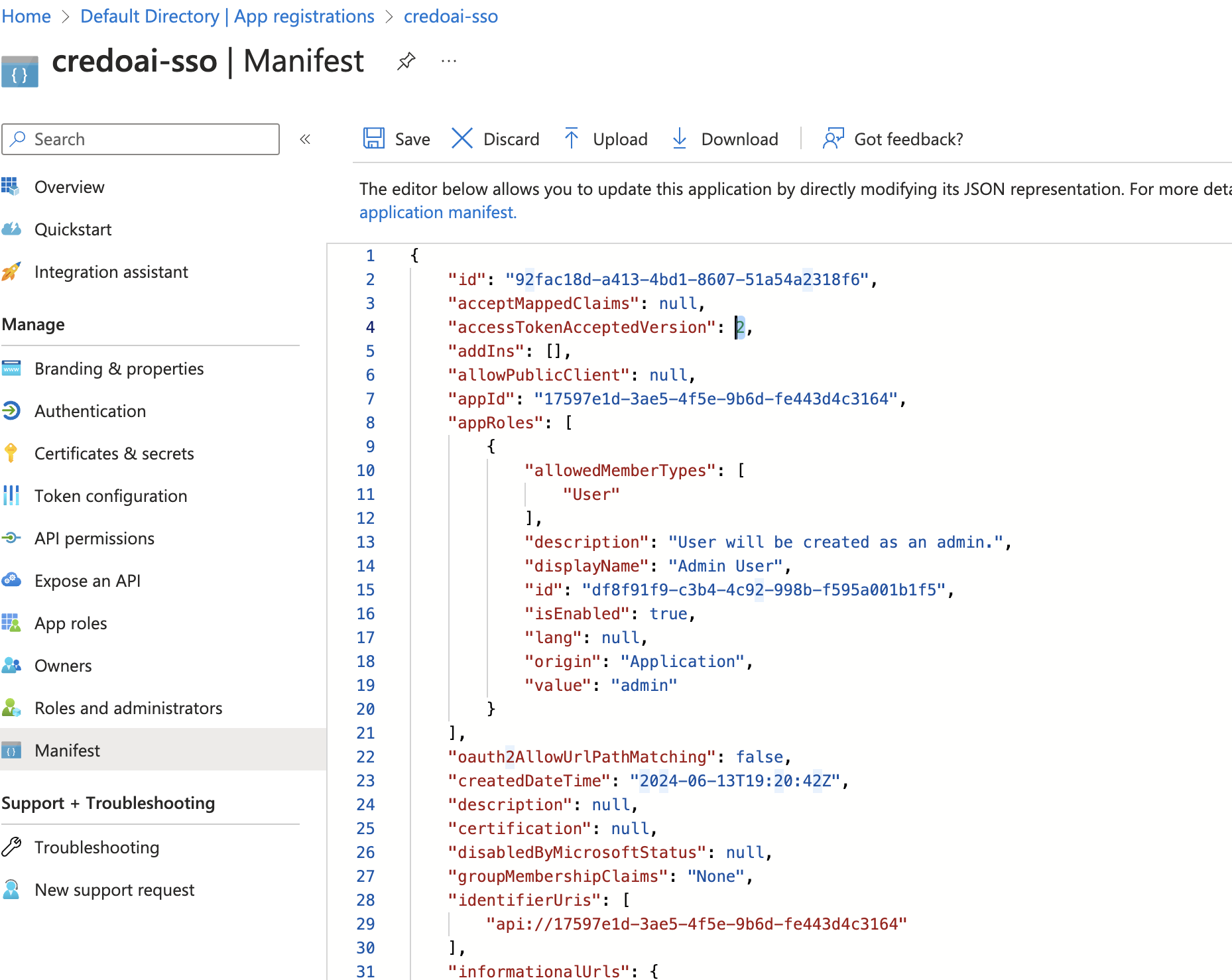Image resolution: width=1232 pixels, height=980 pixels.
Task: Open API permissions page
Action: pos(94,538)
